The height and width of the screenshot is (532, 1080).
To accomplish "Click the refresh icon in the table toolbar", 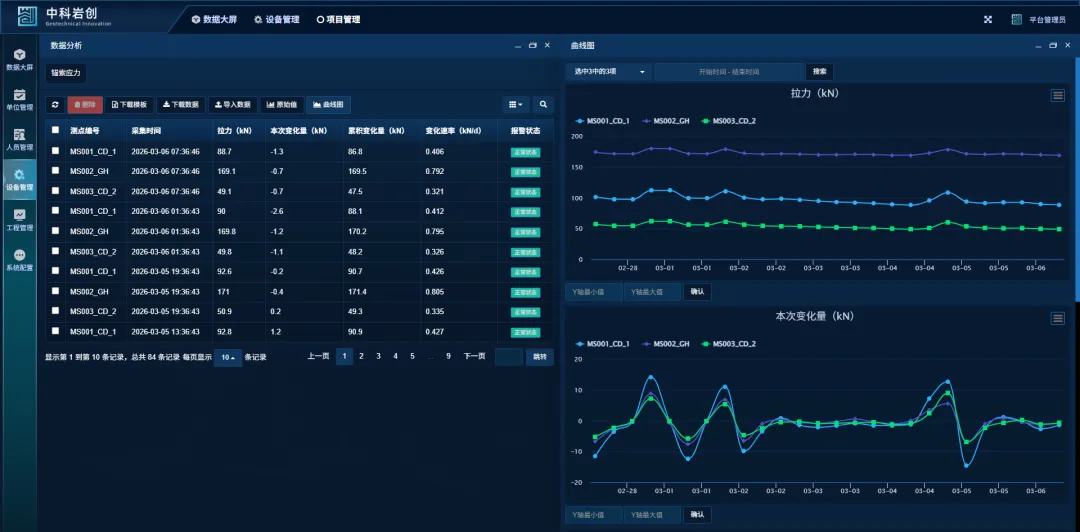I will click(55, 104).
